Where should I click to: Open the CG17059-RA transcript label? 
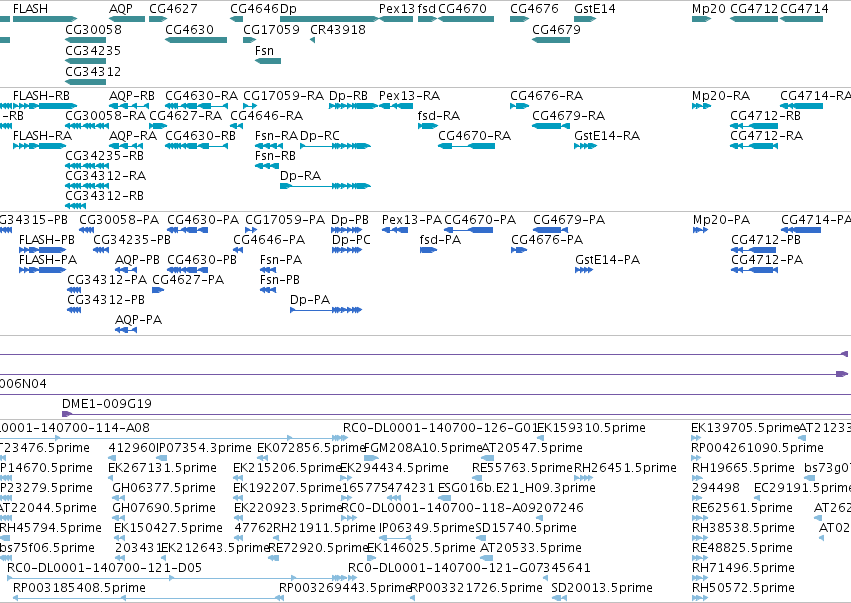(x=283, y=96)
